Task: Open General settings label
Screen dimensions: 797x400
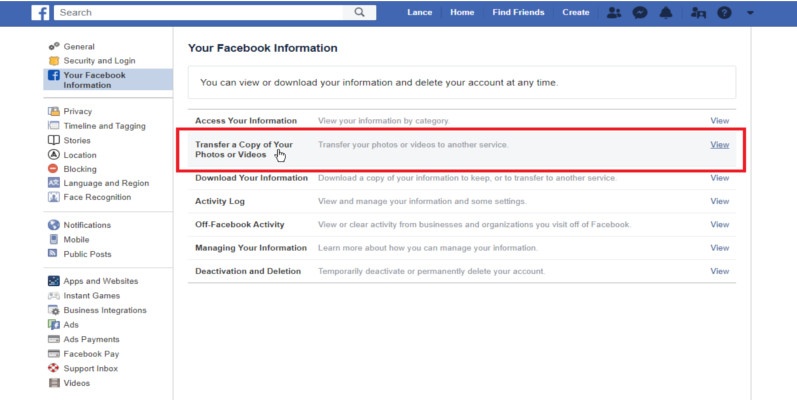Action: pos(79,46)
